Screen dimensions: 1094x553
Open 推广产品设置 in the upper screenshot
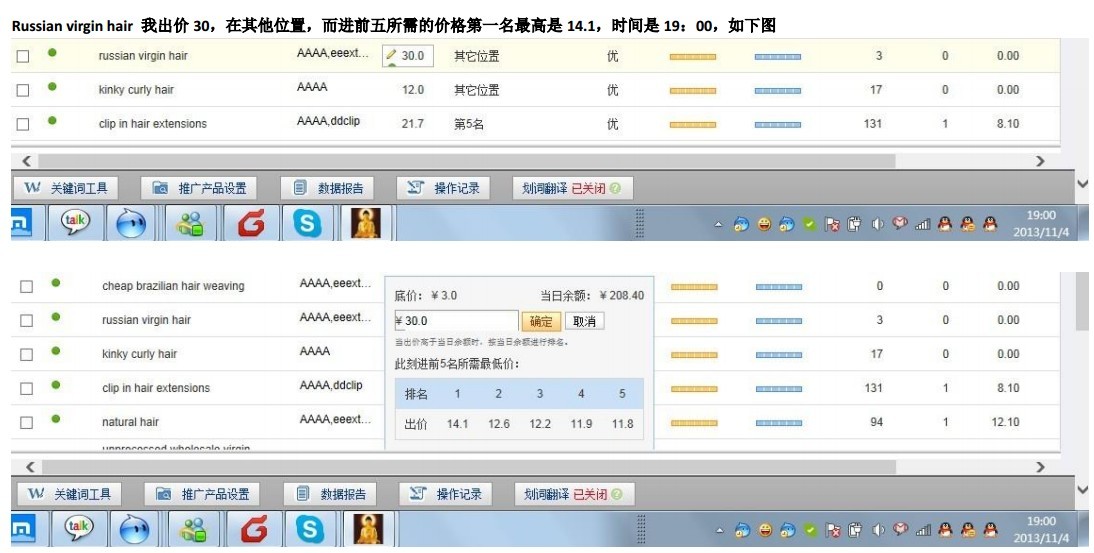pos(199,188)
